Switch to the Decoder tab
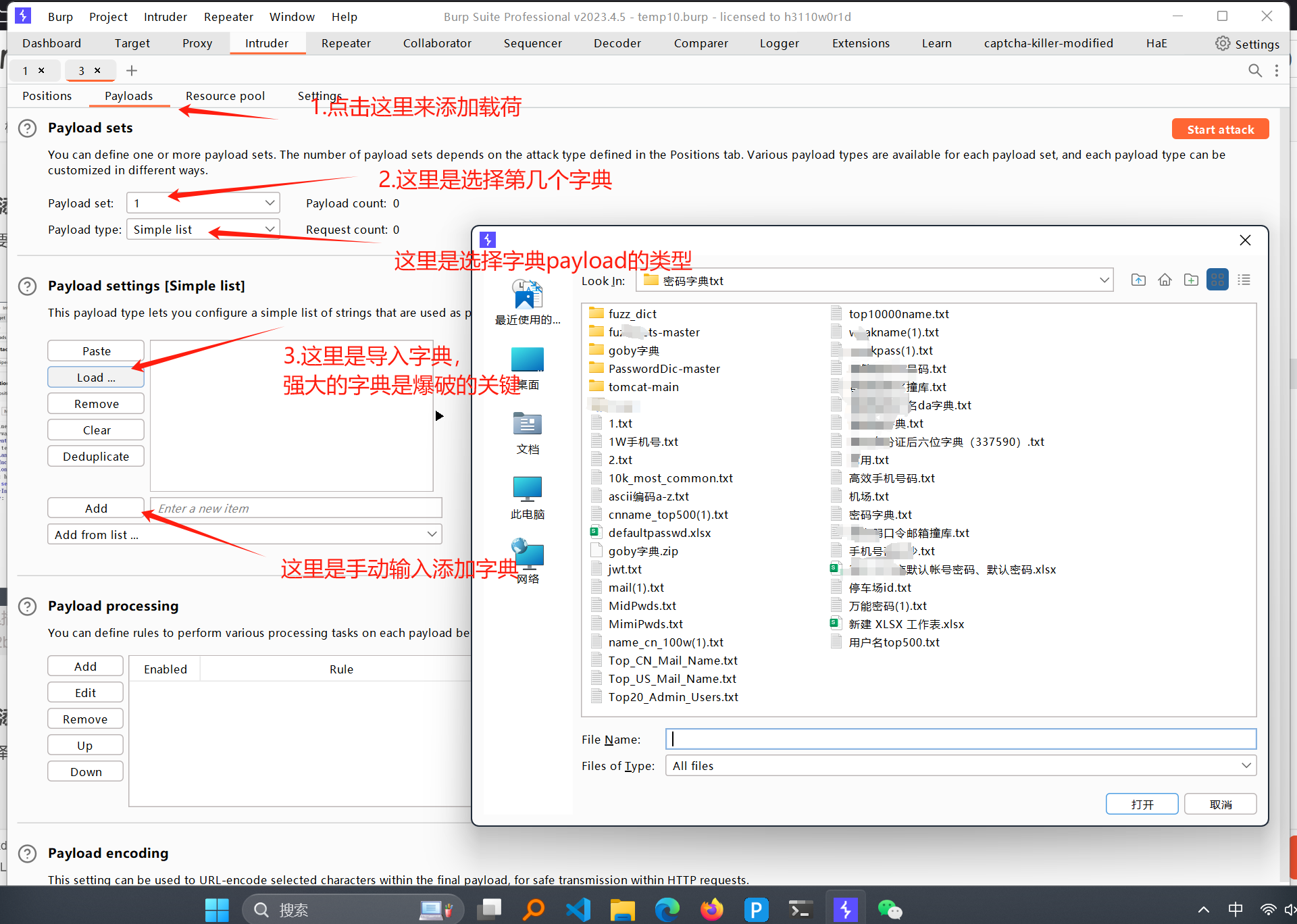 pyautogui.click(x=617, y=43)
